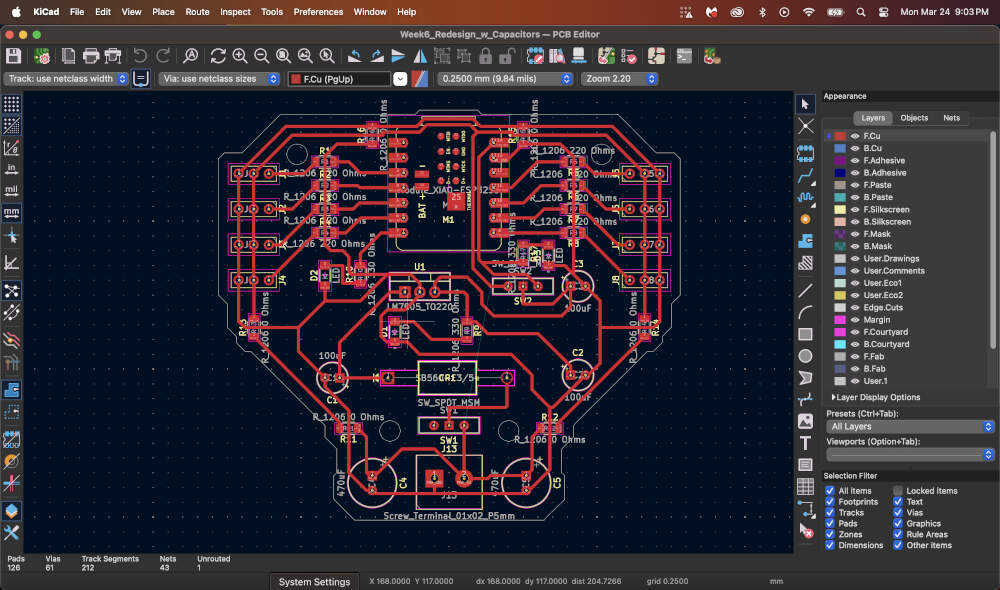Select the Draw Line tool

pyautogui.click(x=805, y=291)
